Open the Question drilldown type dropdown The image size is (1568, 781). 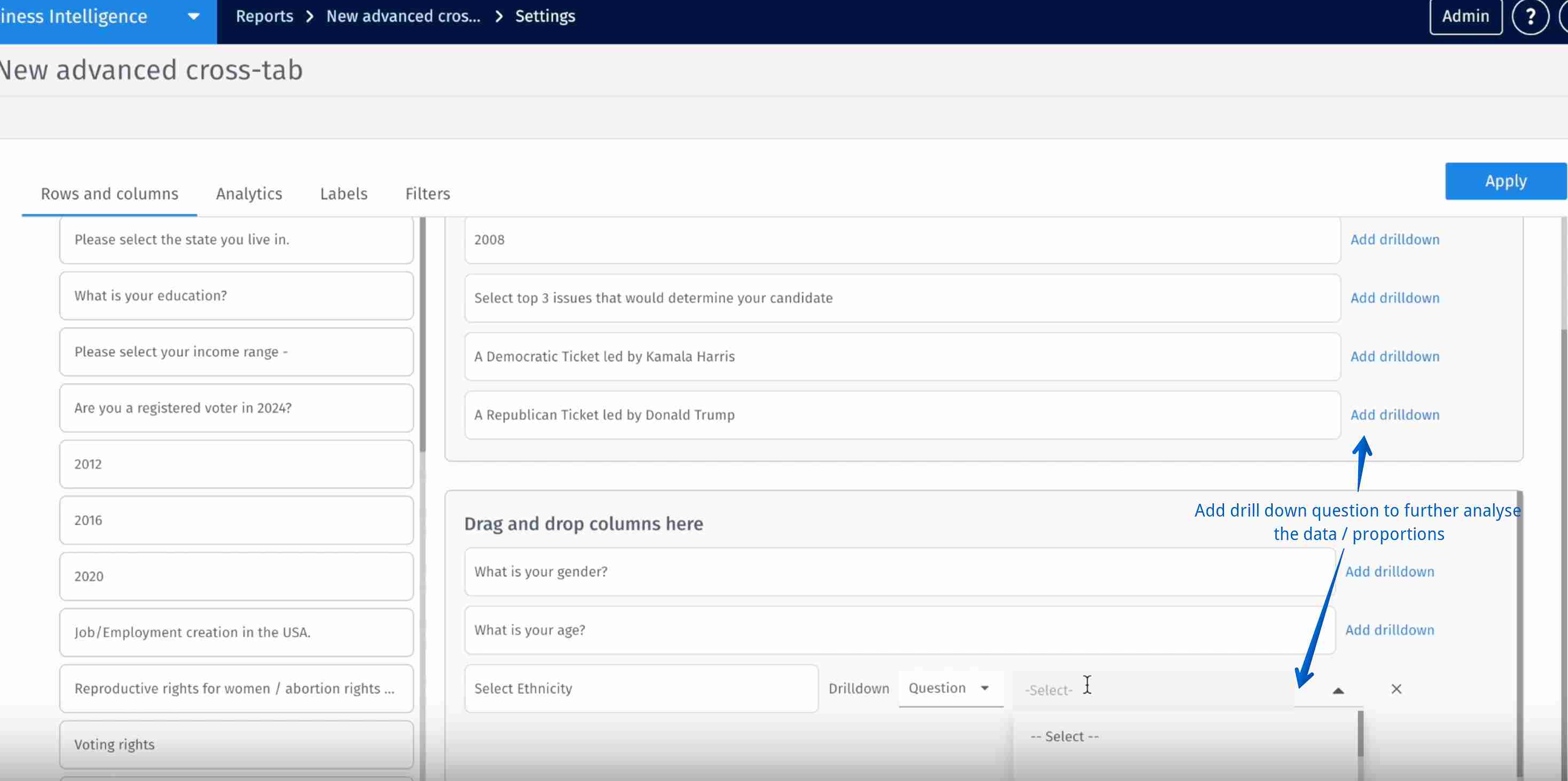click(x=950, y=688)
